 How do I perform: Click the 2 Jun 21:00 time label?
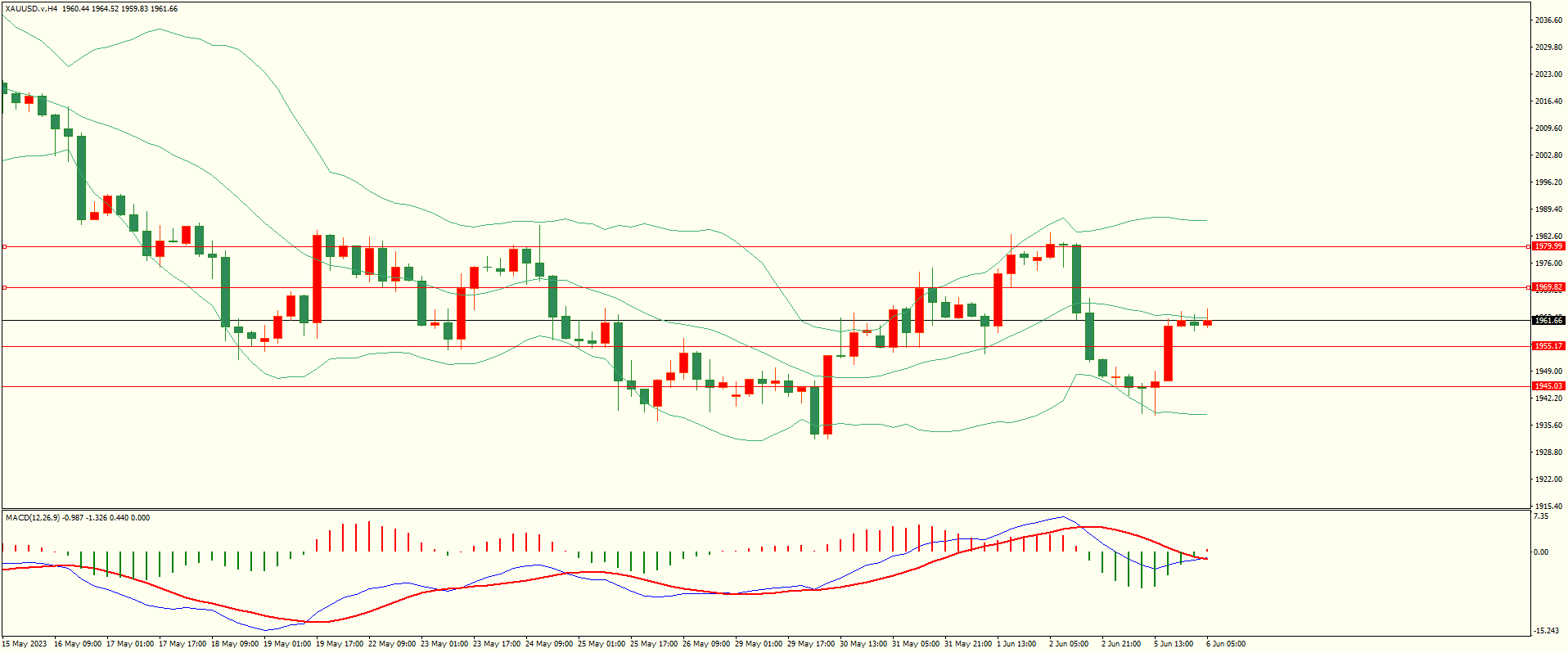click(x=1121, y=644)
